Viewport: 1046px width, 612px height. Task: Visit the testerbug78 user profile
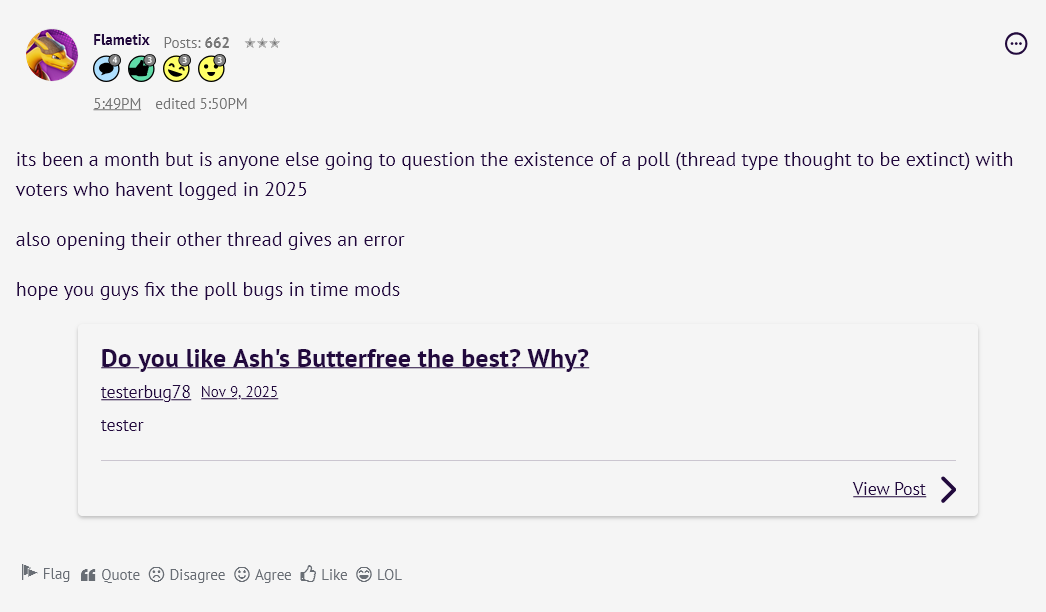[x=146, y=392]
